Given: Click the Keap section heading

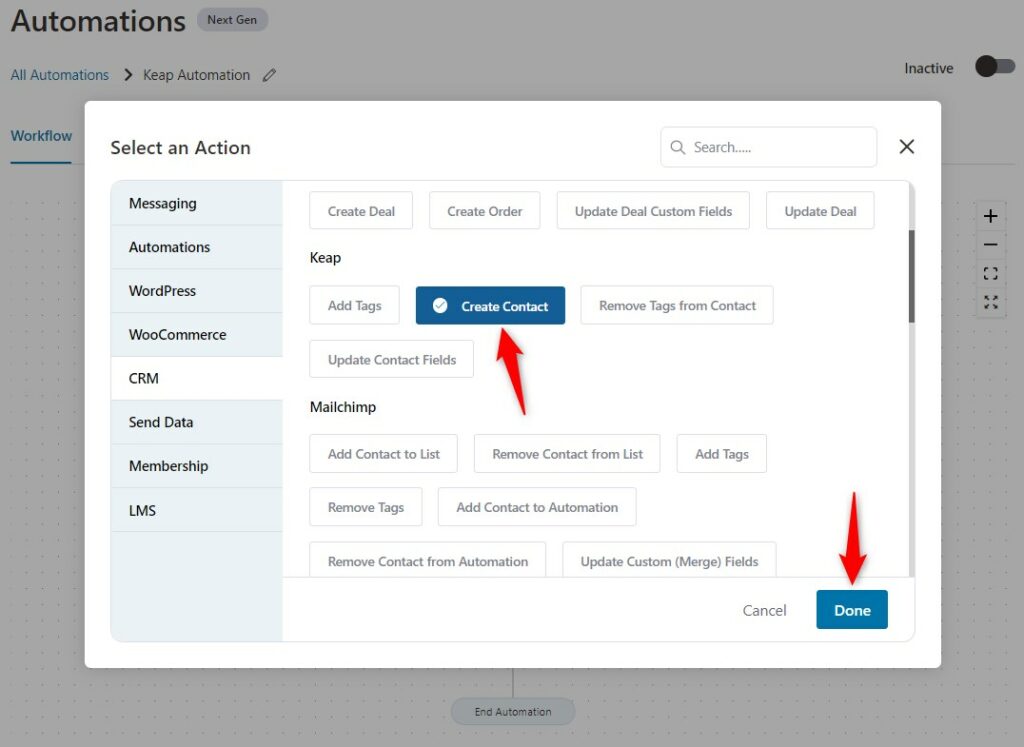Looking at the screenshot, I should coord(325,258).
